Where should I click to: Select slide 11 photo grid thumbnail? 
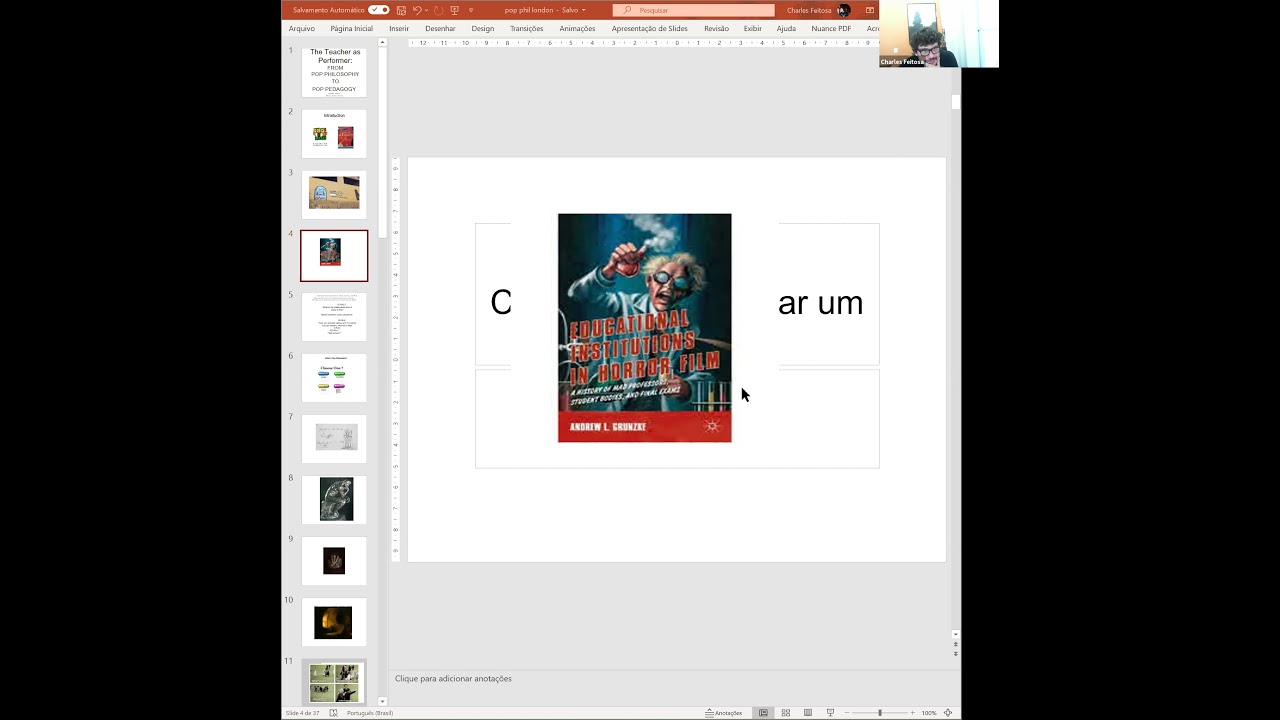334,682
